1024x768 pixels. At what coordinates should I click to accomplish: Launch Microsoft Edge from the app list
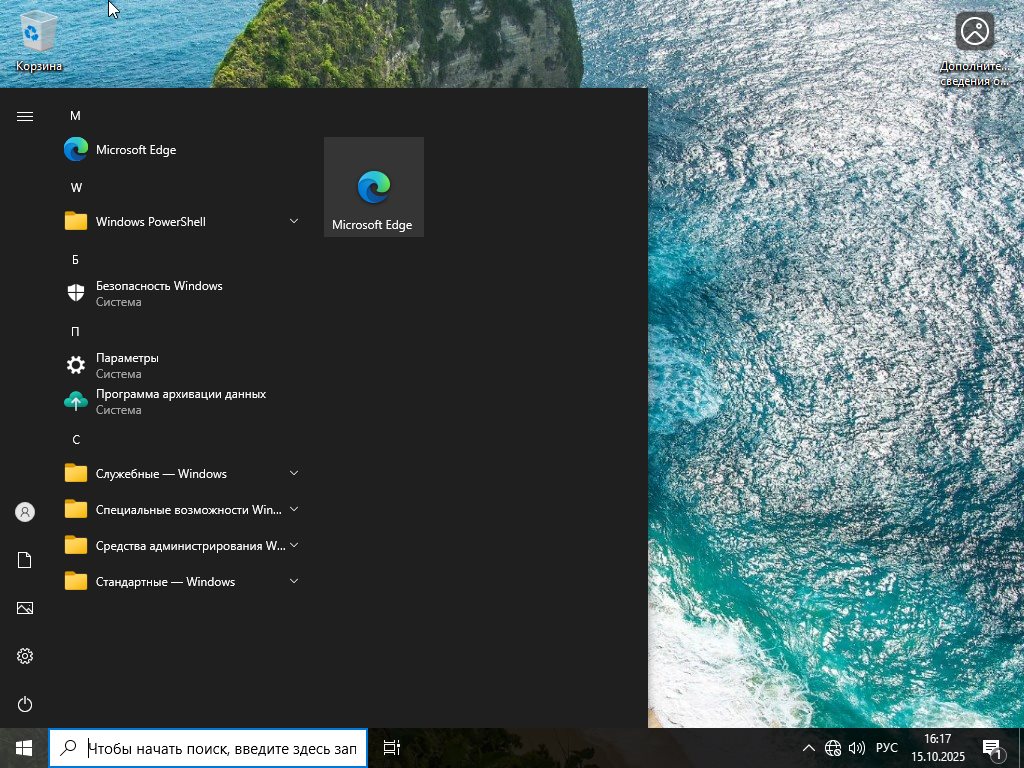pyautogui.click(x=135, y=150)
